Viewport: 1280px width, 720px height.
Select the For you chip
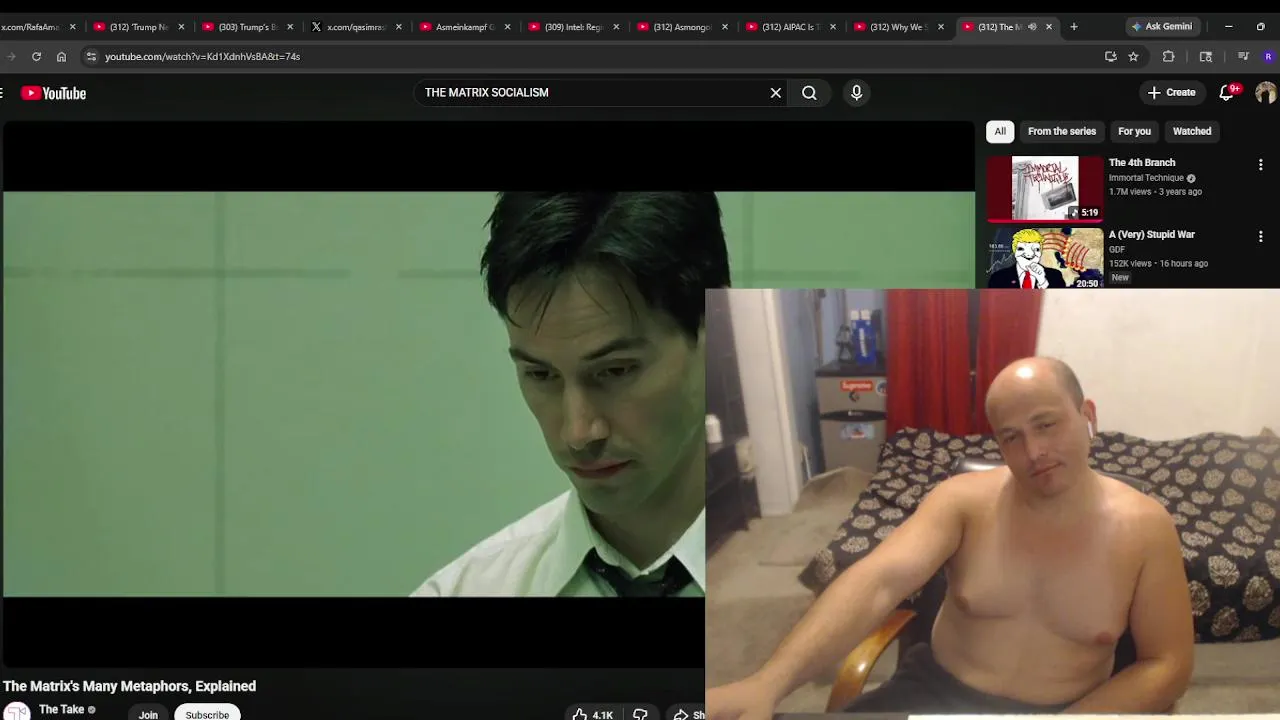(x=1134, y=131)
